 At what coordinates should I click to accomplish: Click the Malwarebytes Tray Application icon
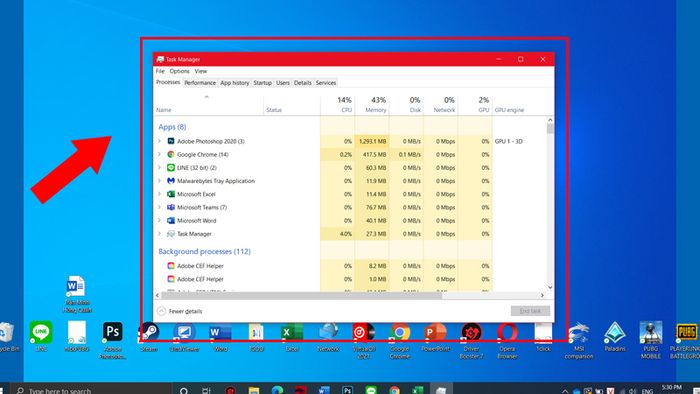pos(171,181)
